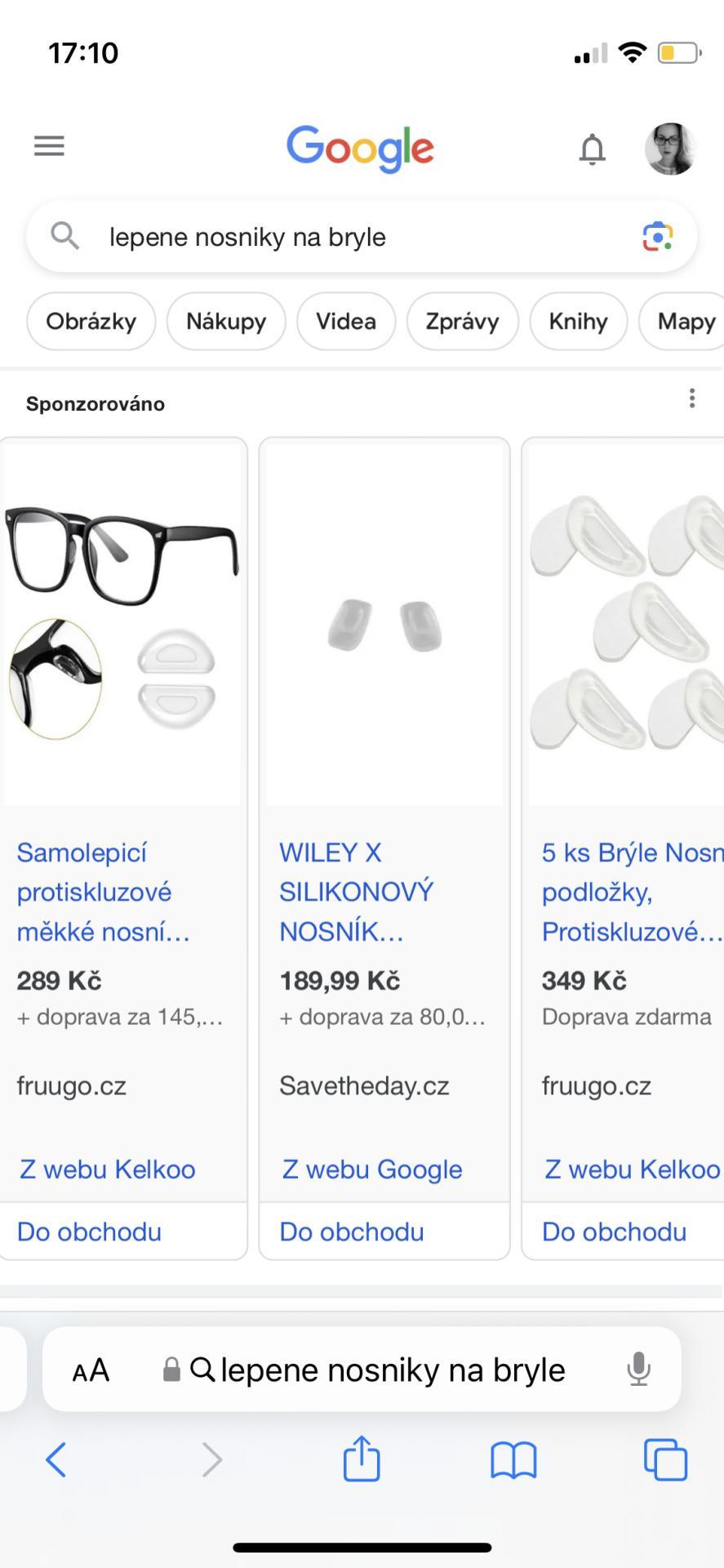The image size is (724, 1568).
Task: Open Google notifications bell
Action: coord(592,149)
